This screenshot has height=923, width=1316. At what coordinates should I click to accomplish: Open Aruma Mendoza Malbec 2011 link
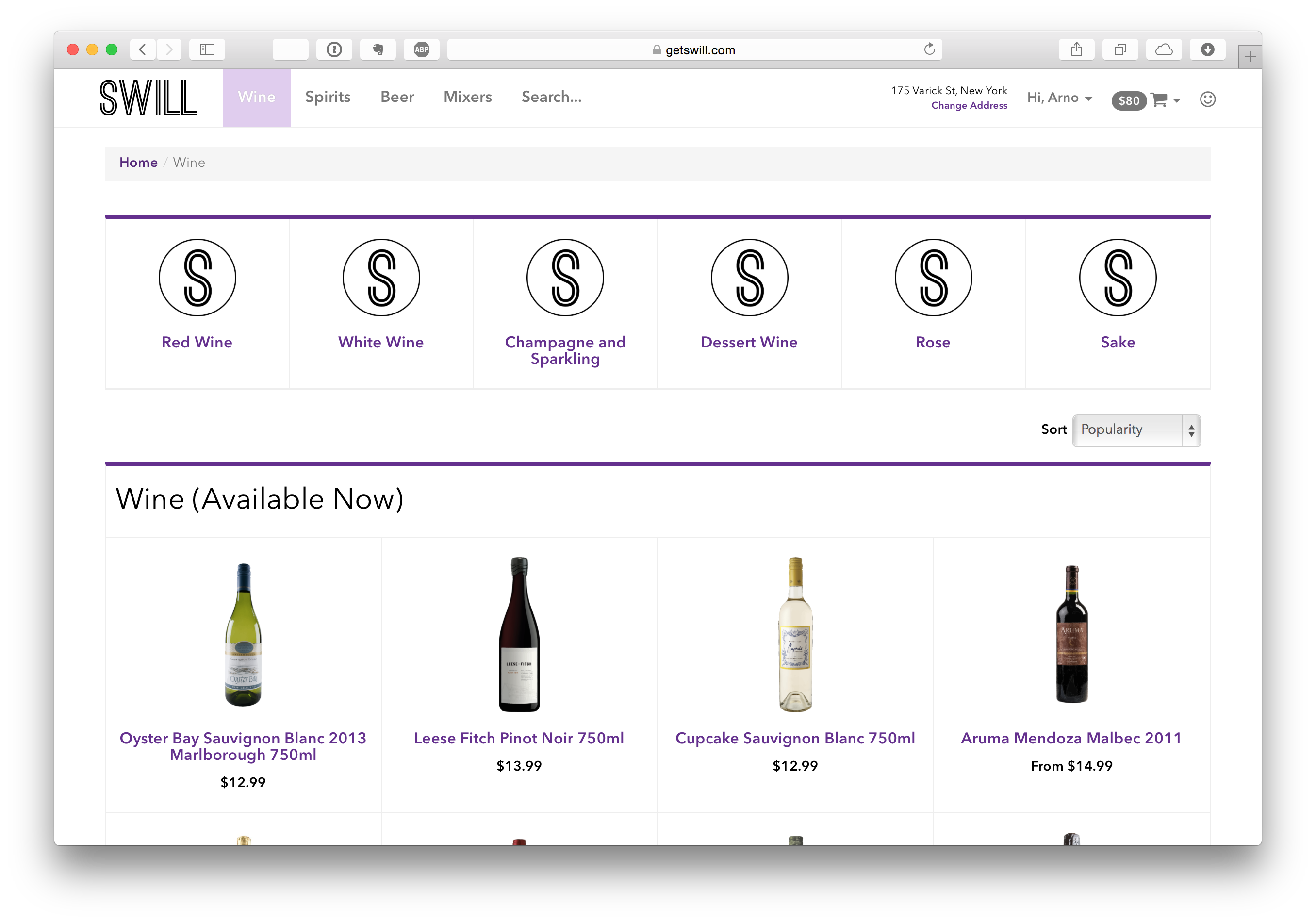[x=1071, y=739]
